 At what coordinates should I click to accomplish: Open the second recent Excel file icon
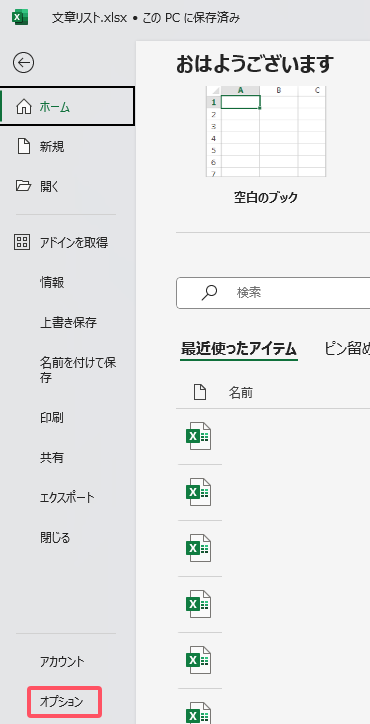(199, 492)
